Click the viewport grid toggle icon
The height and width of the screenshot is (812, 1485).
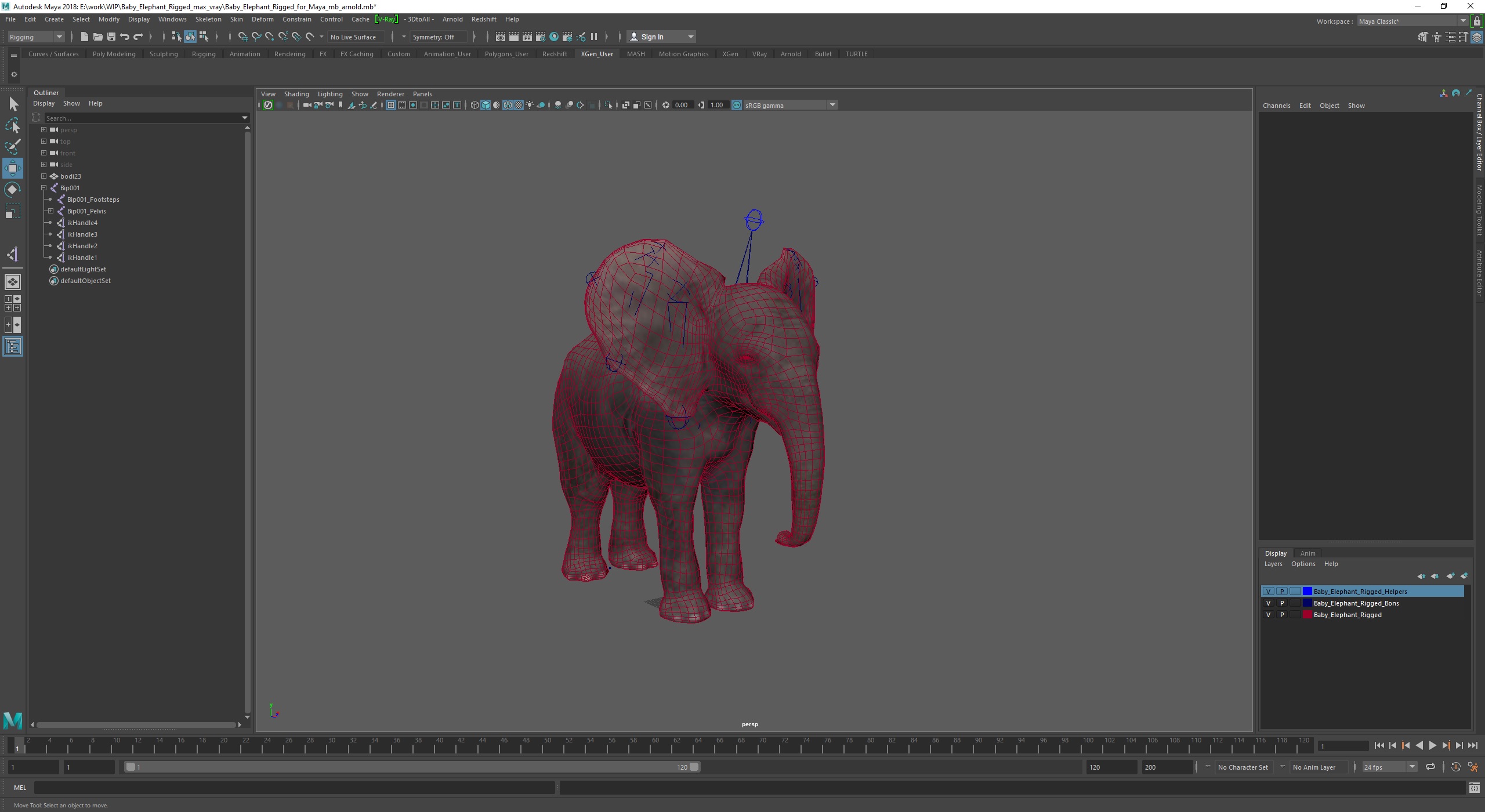390,105
